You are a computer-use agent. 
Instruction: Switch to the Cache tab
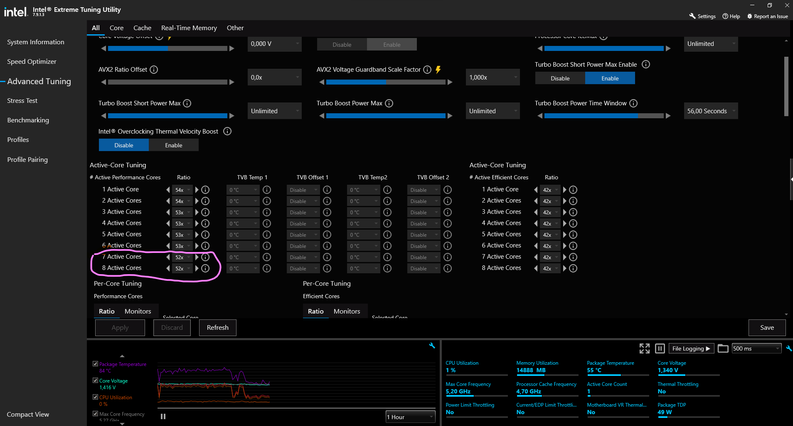click(x=142, y=28)
